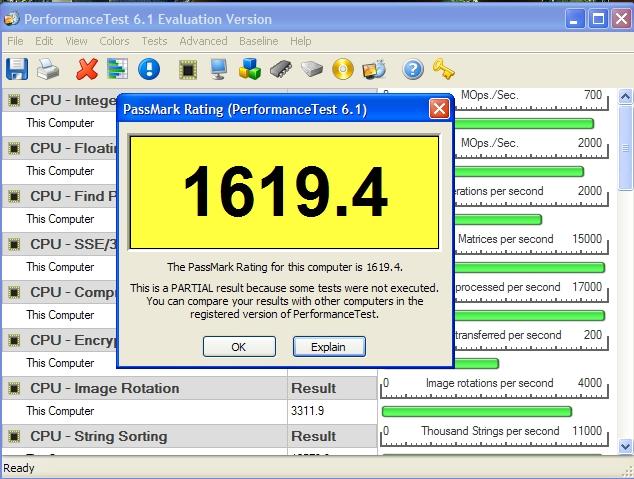This screenshot has height=479, width=634.
Task: Run memory tests RAM chip icon
Action: [281, 69]
